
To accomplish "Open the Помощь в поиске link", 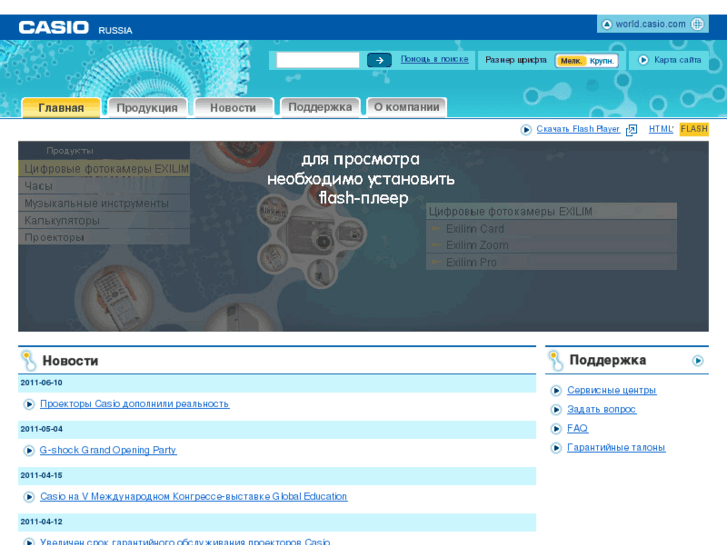I will point(434,59).
